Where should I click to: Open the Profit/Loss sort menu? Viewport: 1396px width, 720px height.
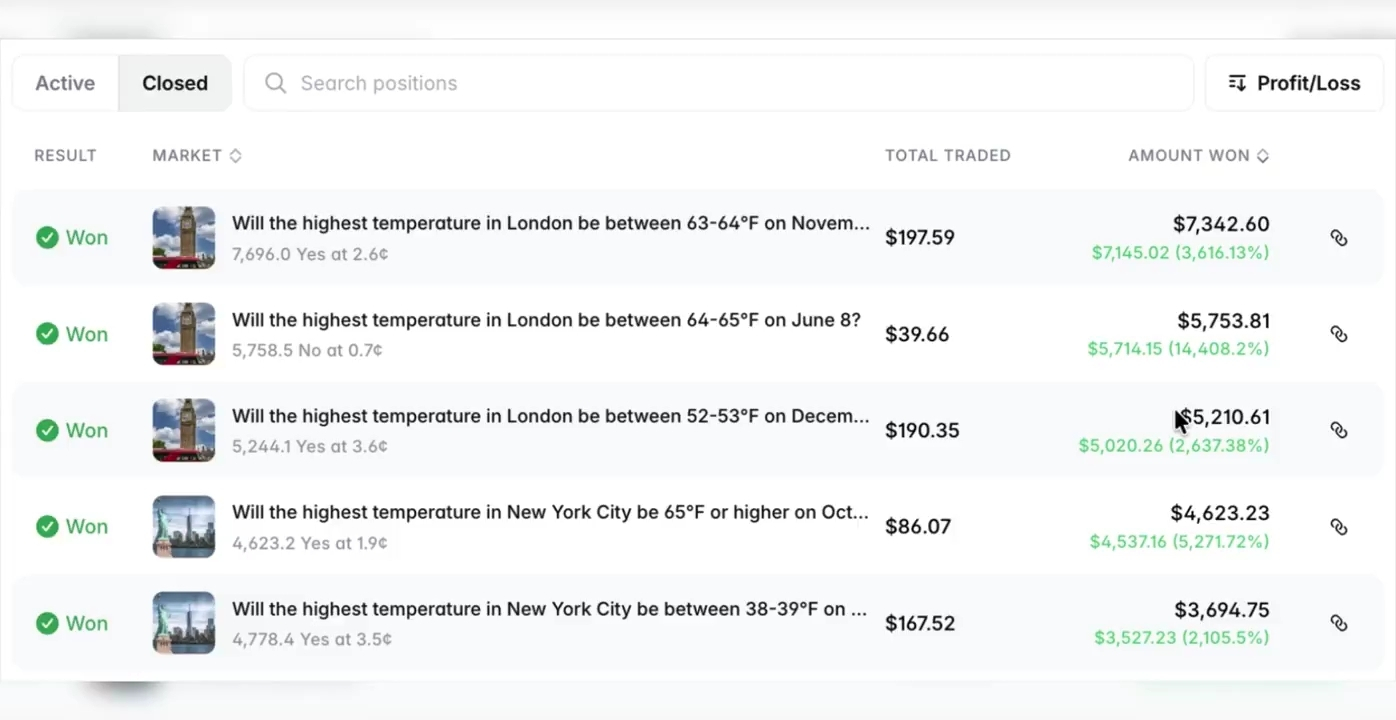tap(1294, 83)
